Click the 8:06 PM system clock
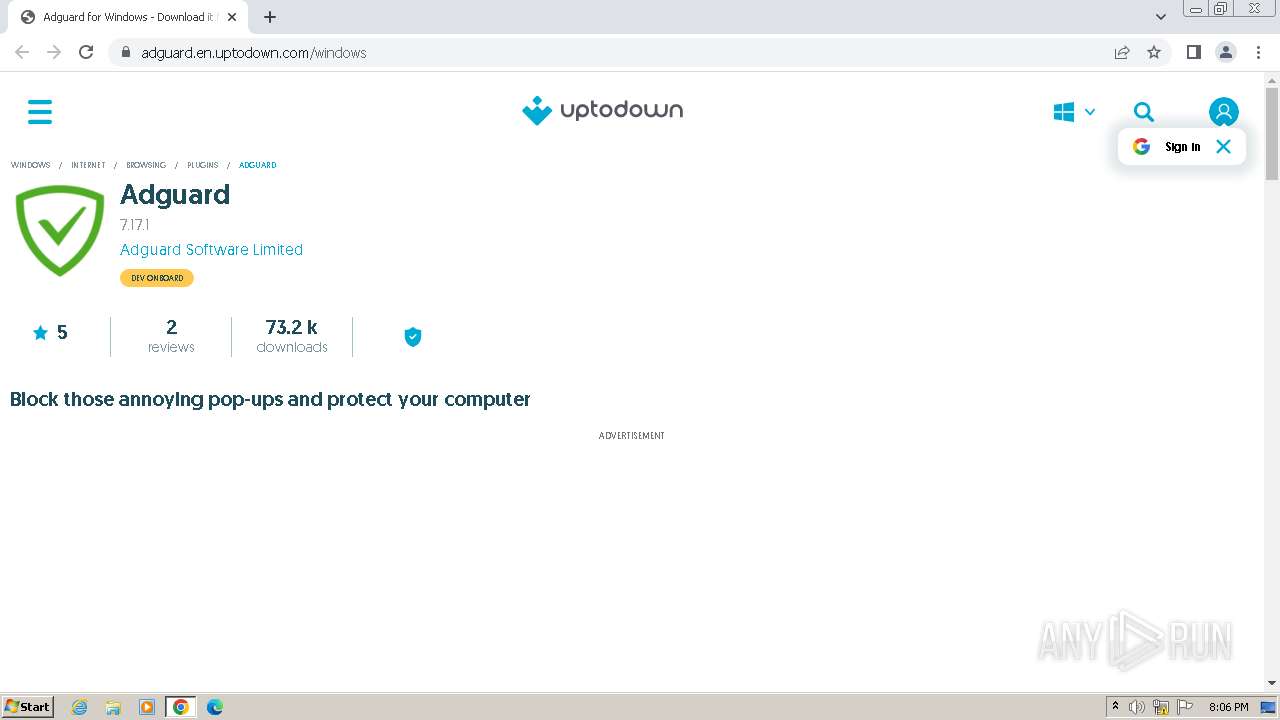Screen dimensions: 1280x720 1228,707
